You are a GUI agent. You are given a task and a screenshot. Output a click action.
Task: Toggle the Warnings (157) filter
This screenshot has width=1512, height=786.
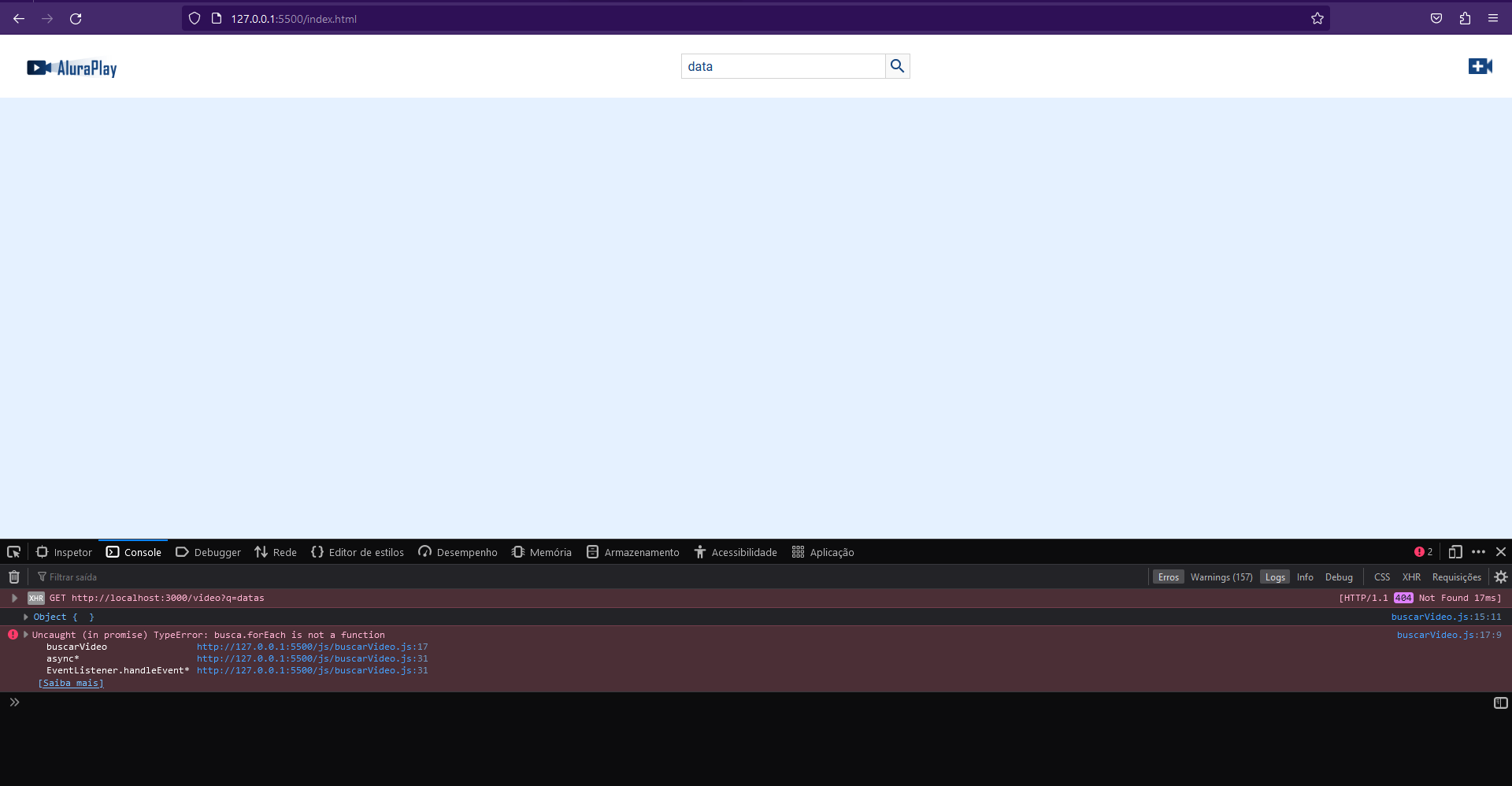tap(1221, 577)
